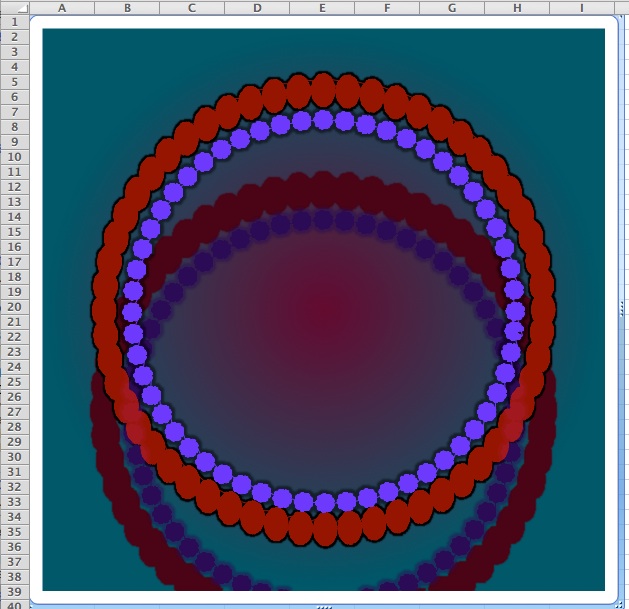Select row 16 header
The height and width of the screenshot is (609, 629).
(14, 247)
